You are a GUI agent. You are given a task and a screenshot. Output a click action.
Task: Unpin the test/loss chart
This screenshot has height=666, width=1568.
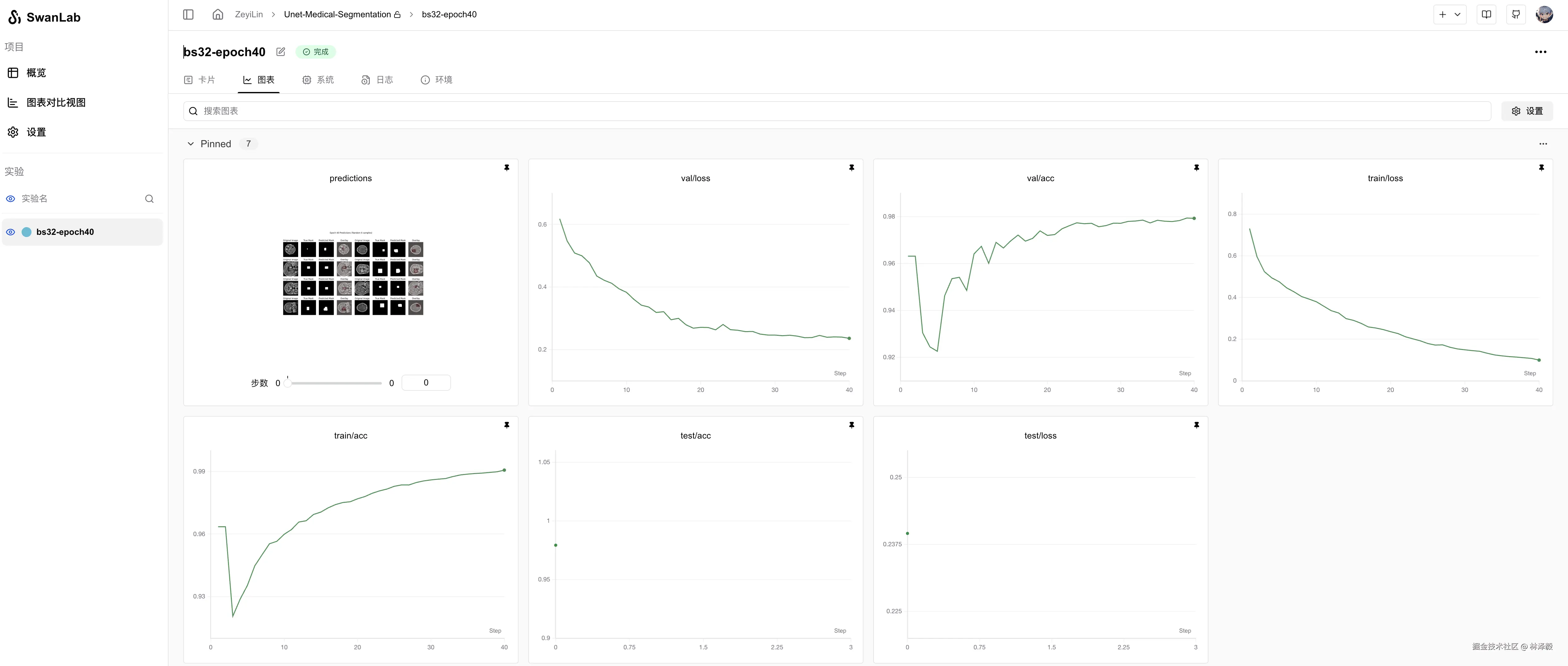click(1196, 425)
